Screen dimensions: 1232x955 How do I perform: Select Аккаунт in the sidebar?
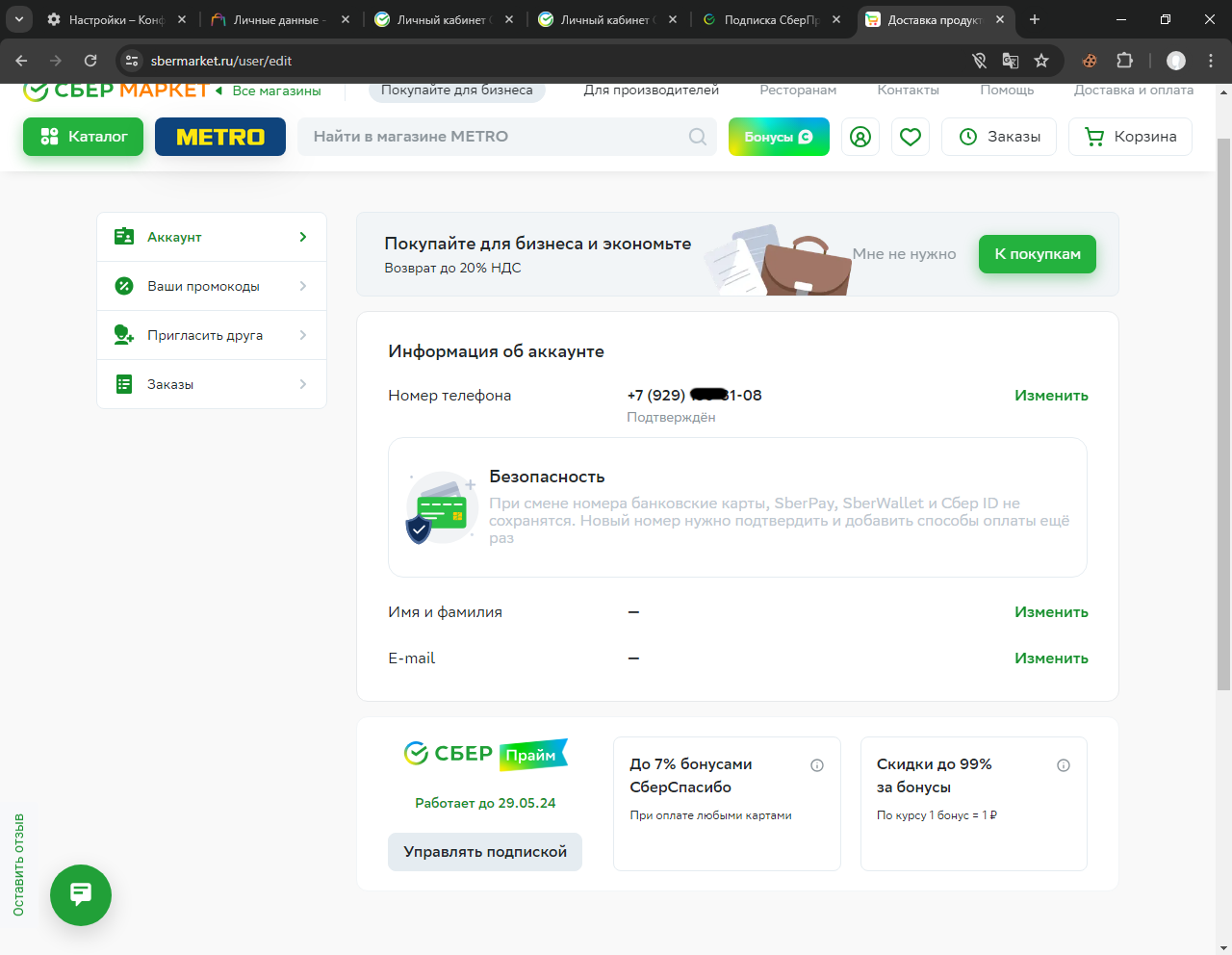coord(212,237)
